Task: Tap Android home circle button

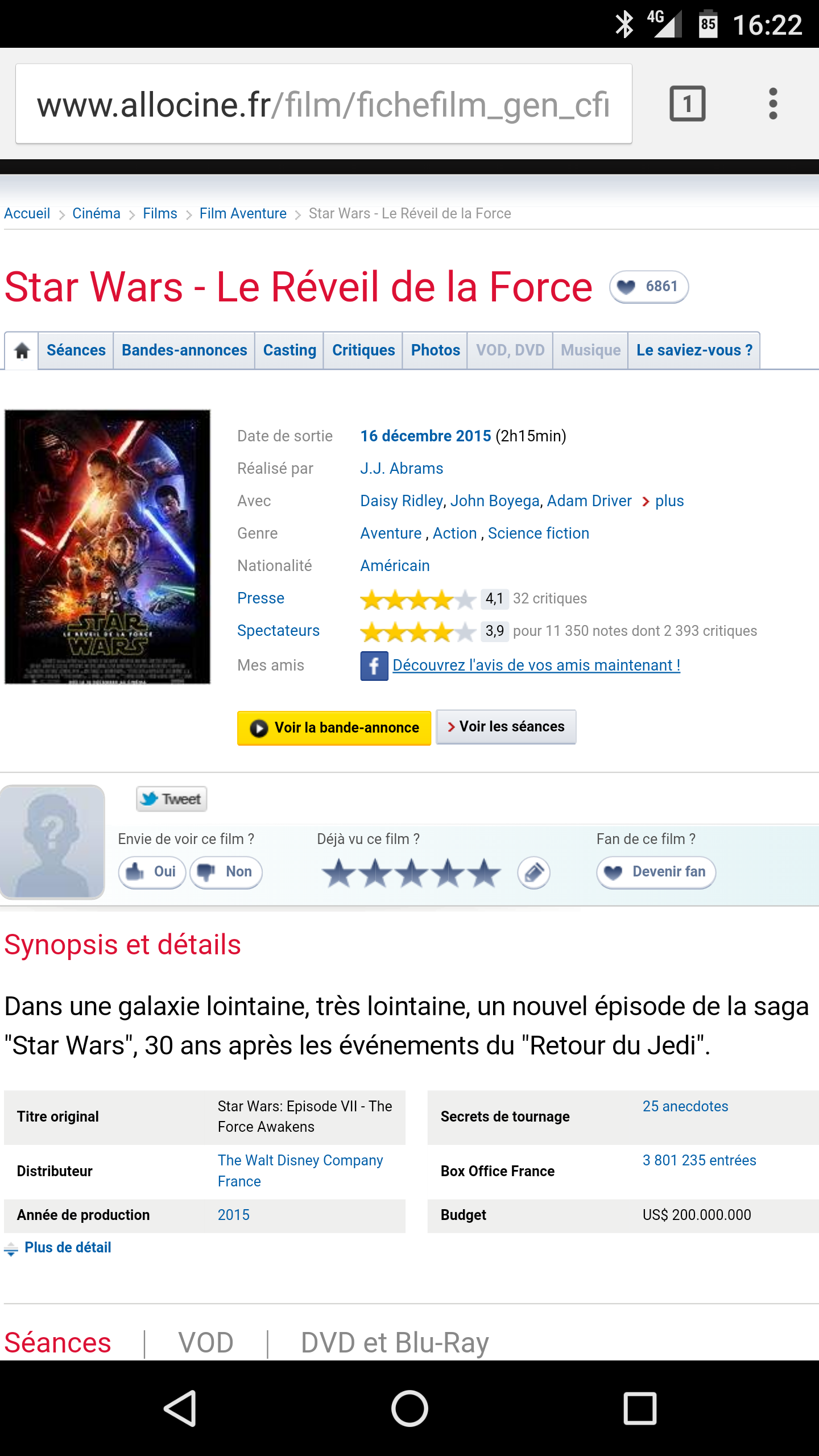Action: 409,1408
